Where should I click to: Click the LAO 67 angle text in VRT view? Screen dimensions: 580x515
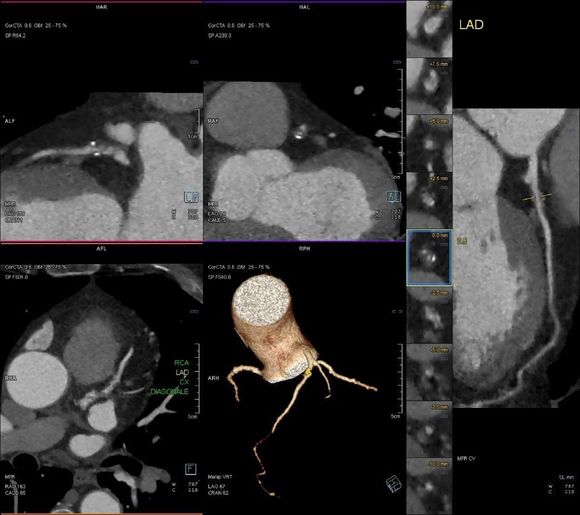[x=216, y=487]
